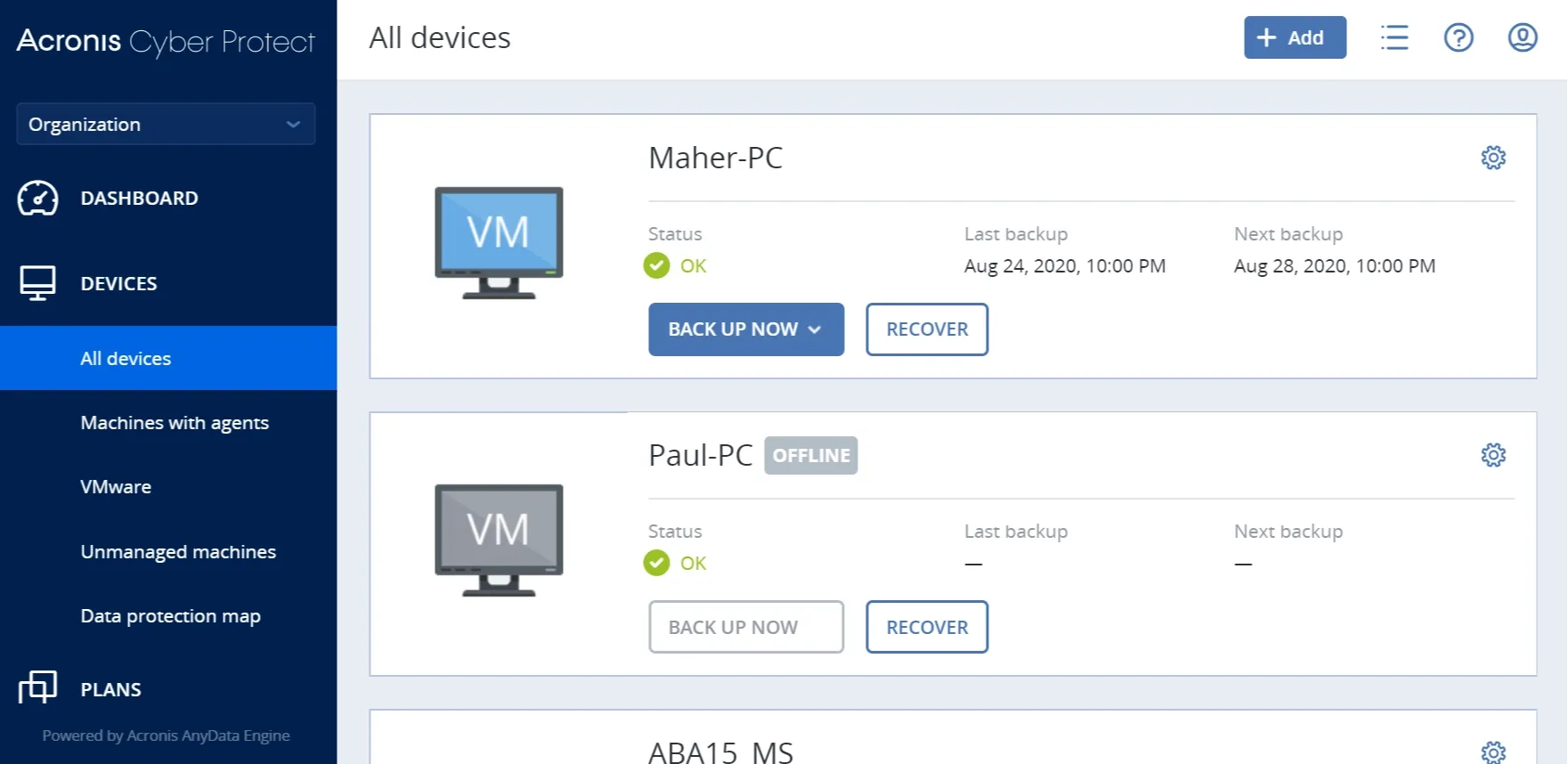Click the Add button in the top bar
This screenshot has height=764, width=1568.
(1295, 37)
